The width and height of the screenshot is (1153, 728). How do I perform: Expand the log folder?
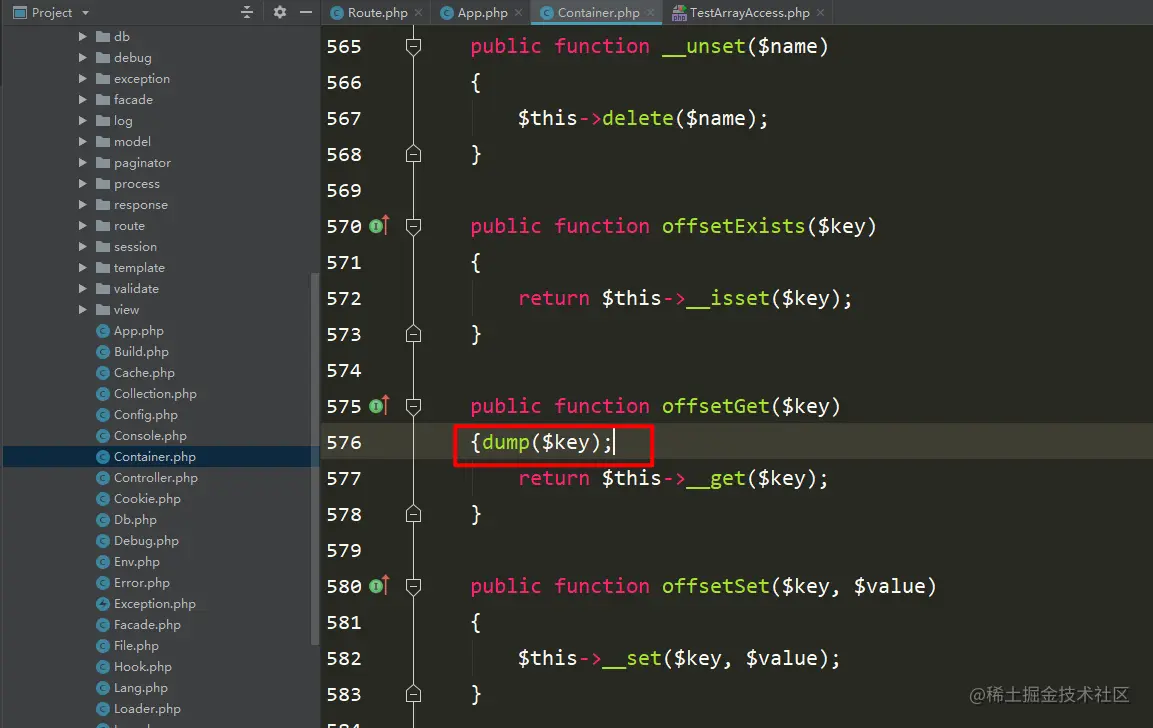pos(82,121)
